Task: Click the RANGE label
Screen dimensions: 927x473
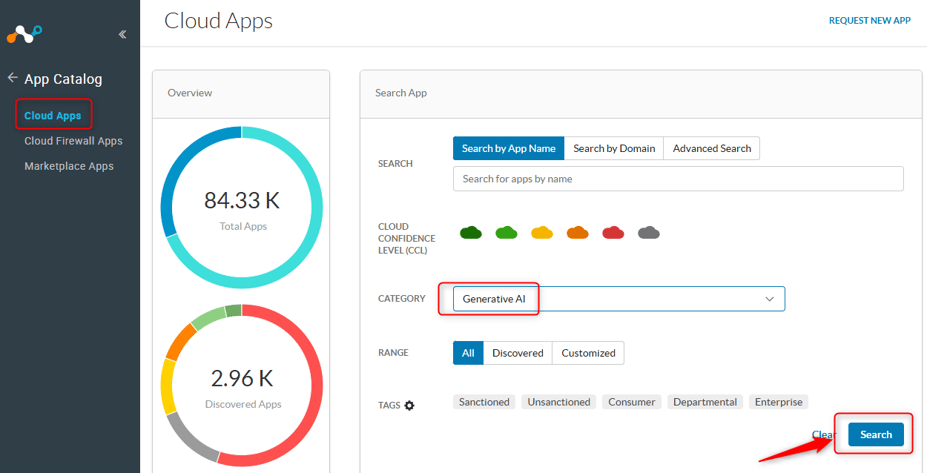Action: tap(393, 352)
